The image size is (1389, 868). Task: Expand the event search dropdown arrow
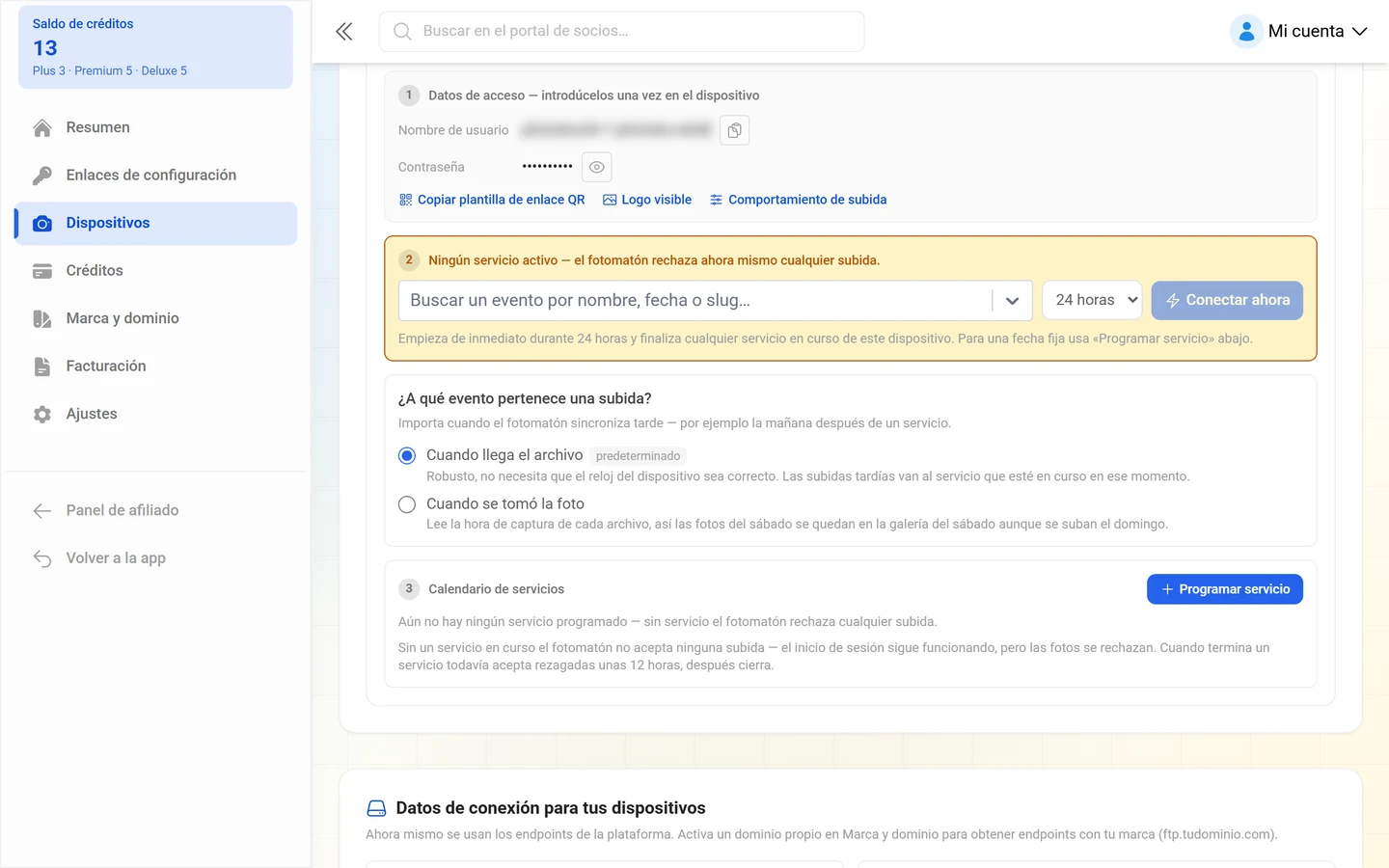click(1012, 301)
